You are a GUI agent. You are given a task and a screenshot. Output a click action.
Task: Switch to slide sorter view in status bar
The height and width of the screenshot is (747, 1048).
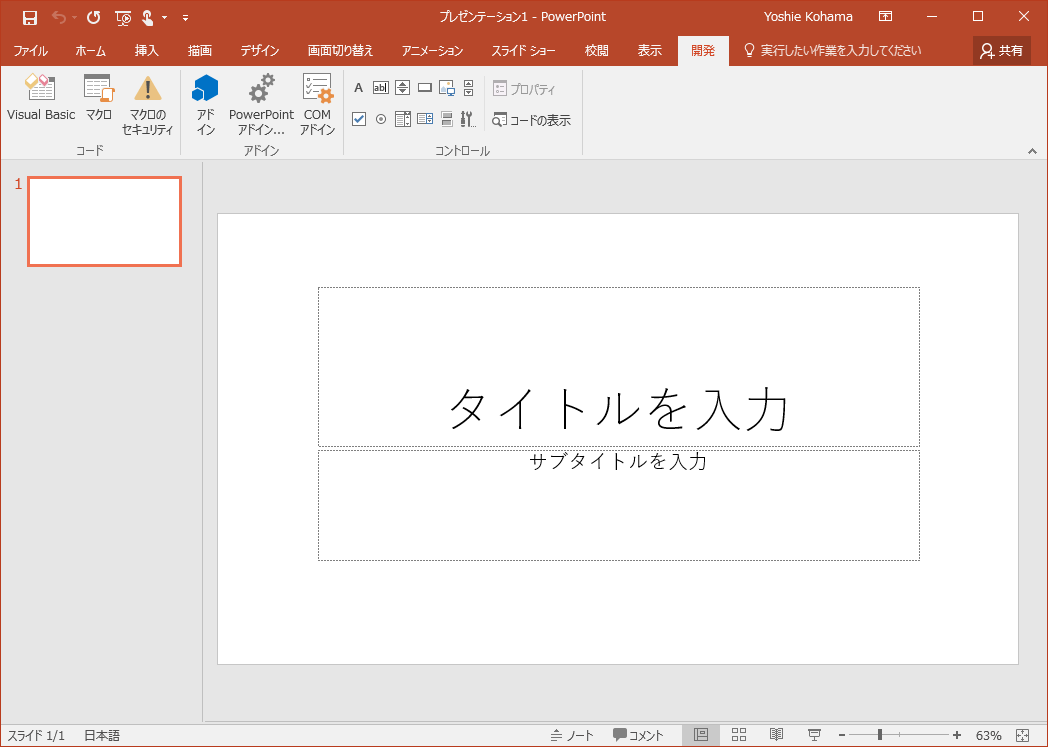tap(739, 735)
